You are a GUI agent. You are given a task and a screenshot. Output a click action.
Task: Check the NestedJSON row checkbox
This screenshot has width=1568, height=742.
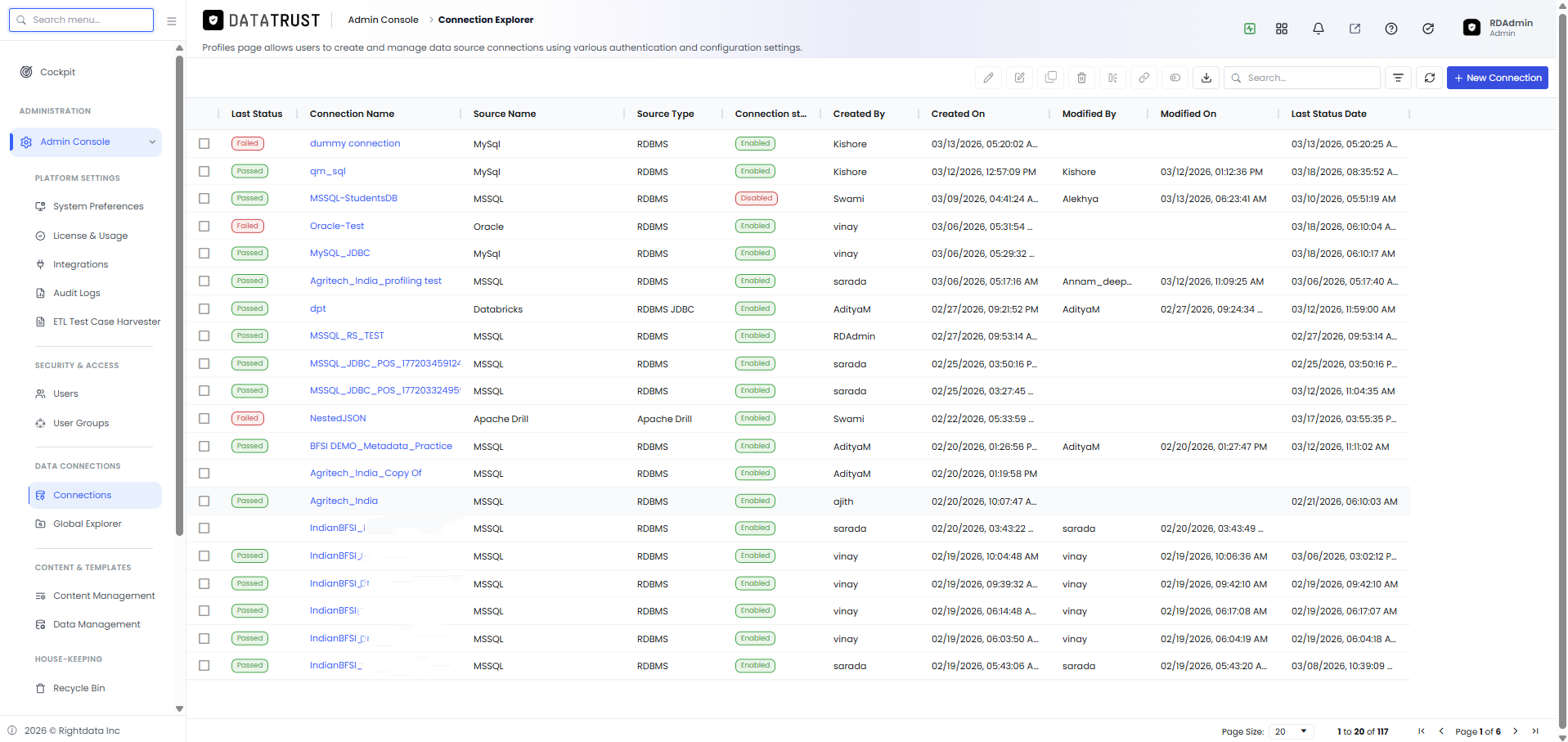[204, 418]
